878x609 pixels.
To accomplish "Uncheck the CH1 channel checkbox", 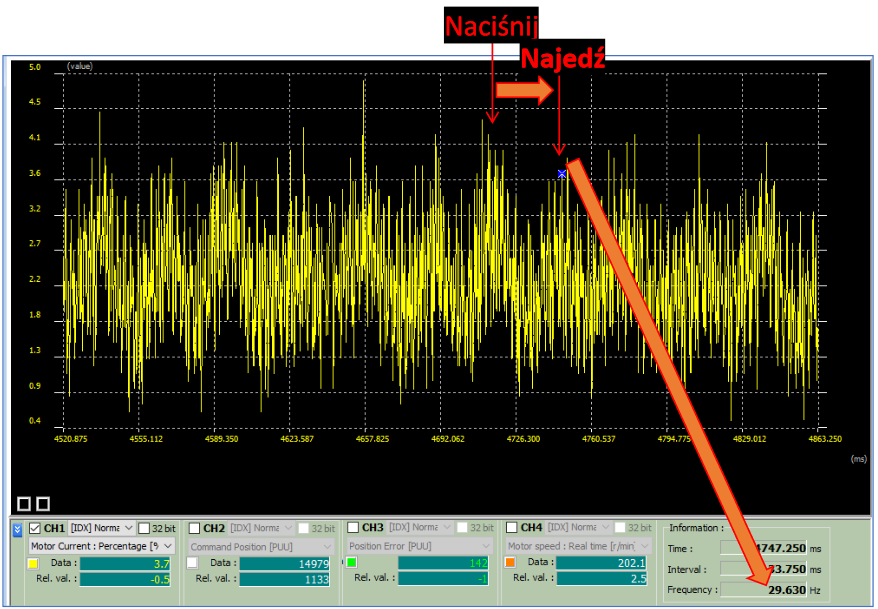I will 35,528.
